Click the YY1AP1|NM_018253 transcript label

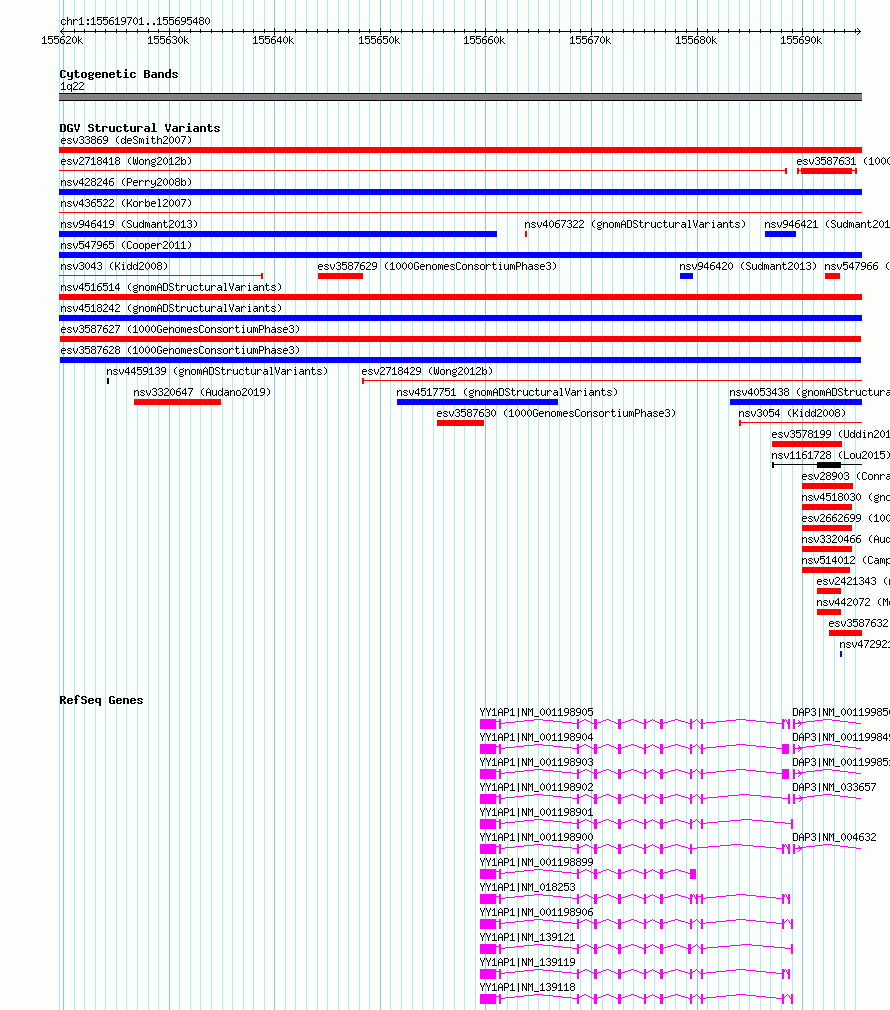coord(527,888)
